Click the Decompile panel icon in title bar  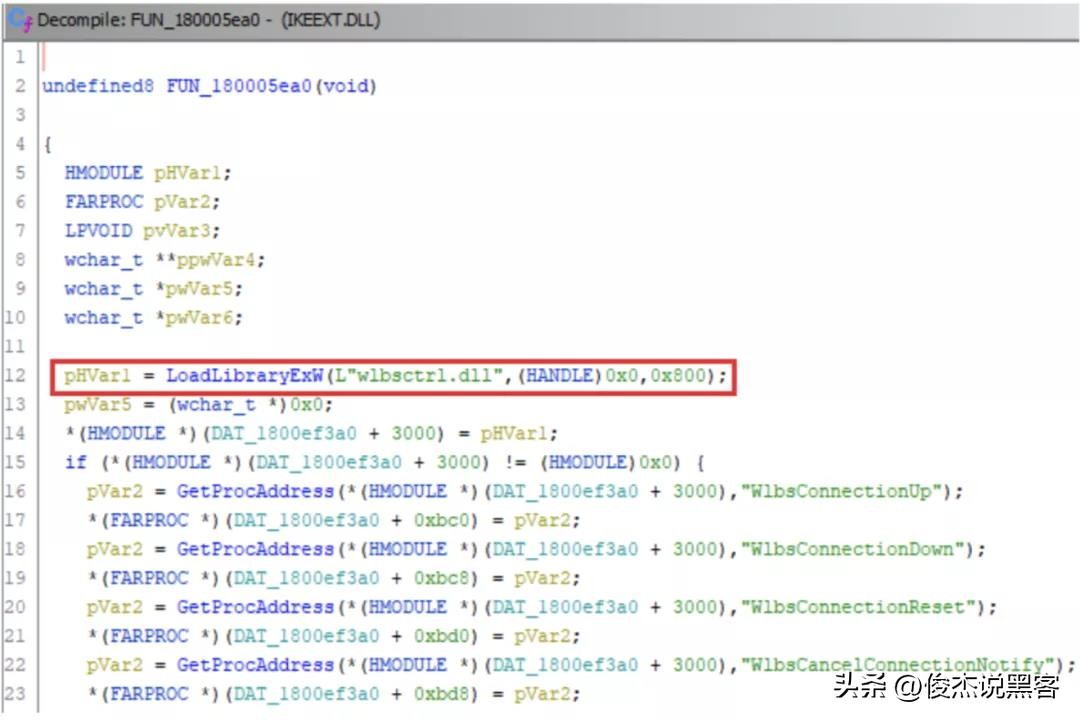point(19,21)
